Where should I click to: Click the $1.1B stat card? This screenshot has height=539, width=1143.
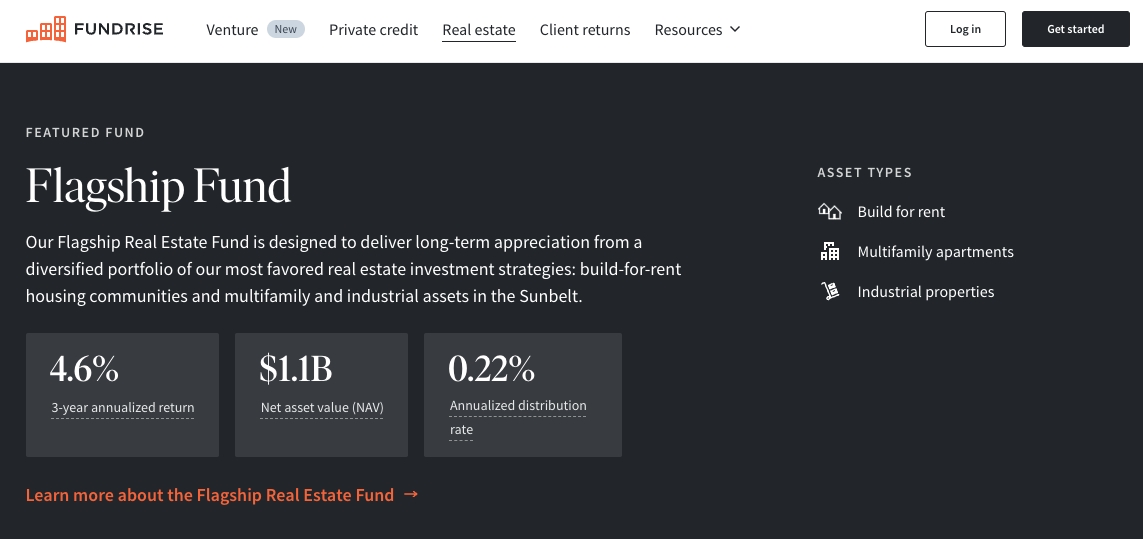click(x=321, y=394)
